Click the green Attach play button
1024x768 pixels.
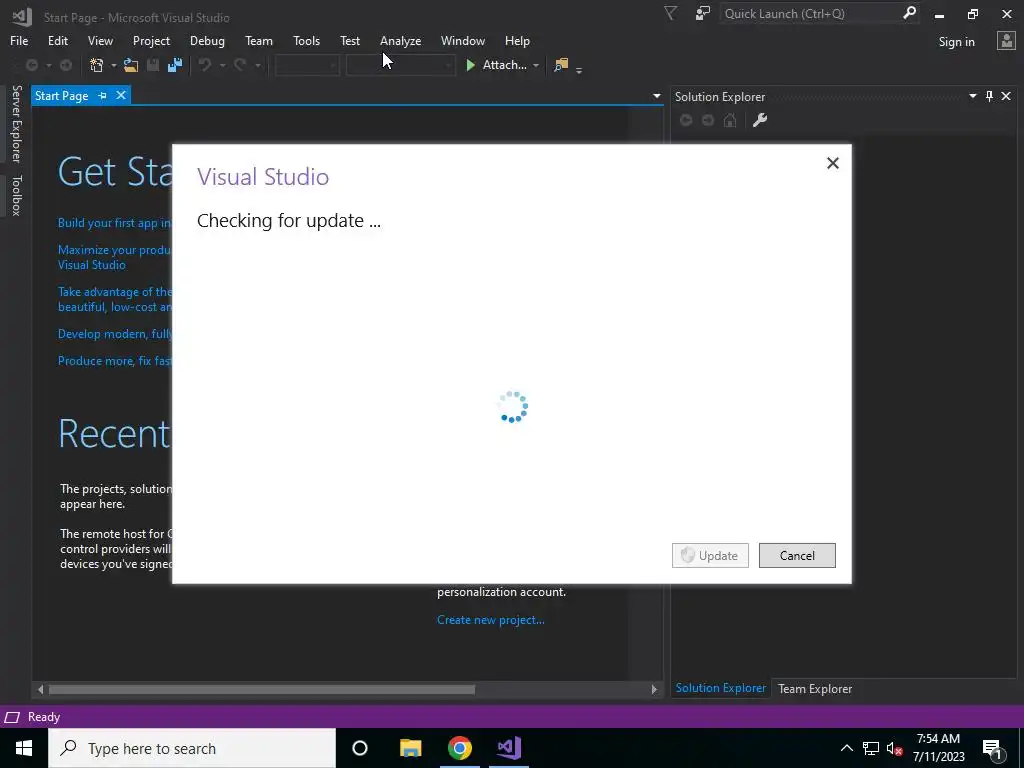pos(470,65)
